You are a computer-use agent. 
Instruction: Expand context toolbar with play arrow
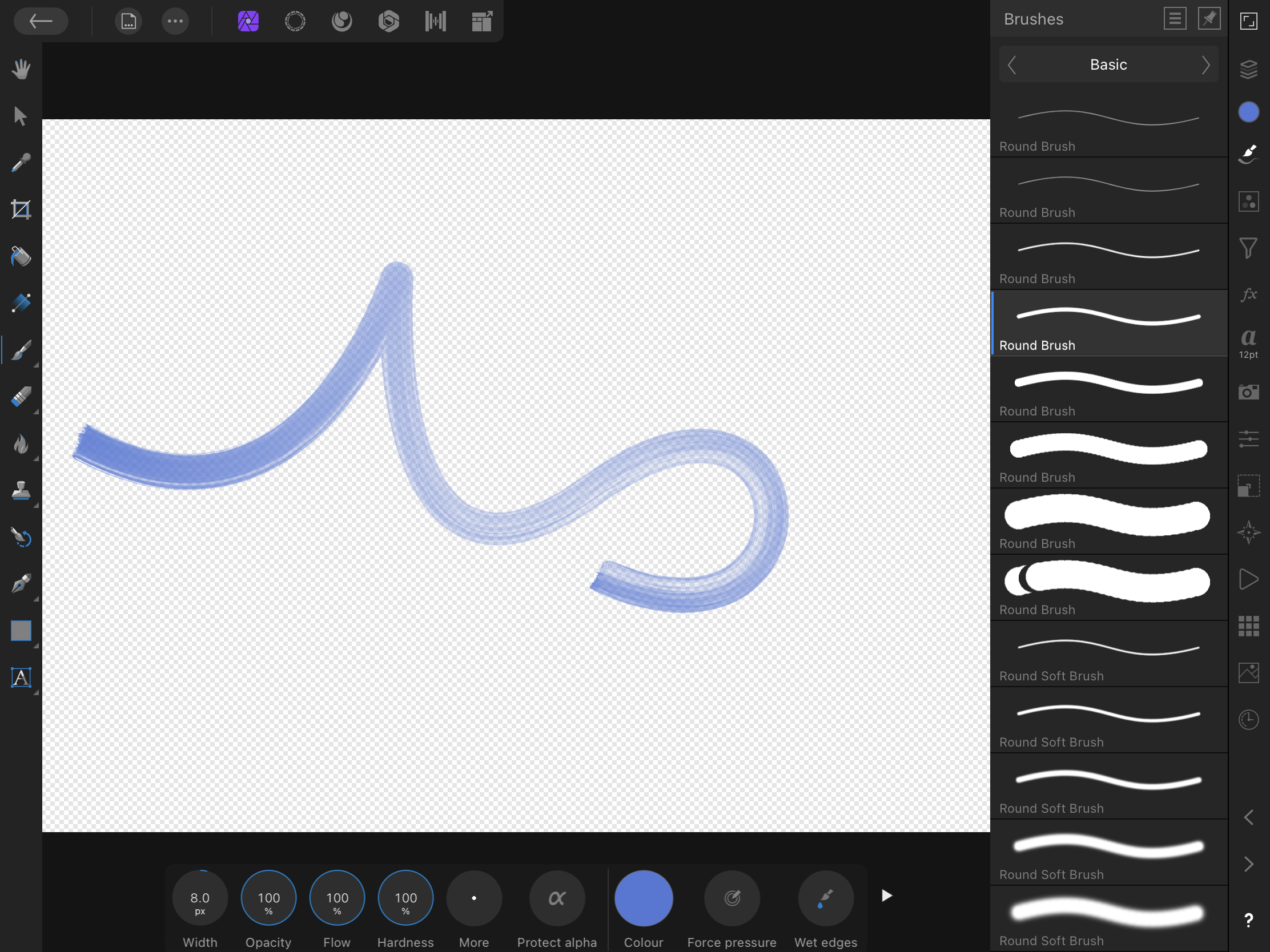[x=886, y=895]
